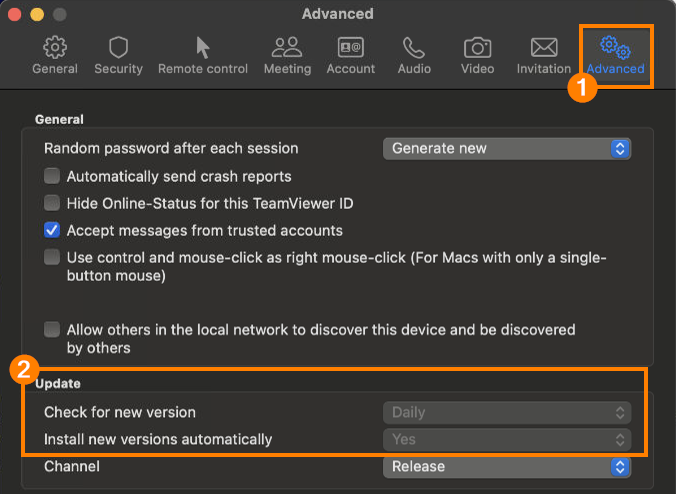Open the Channel Release dropdown
676x494 pixels.
tap(507, 467)
